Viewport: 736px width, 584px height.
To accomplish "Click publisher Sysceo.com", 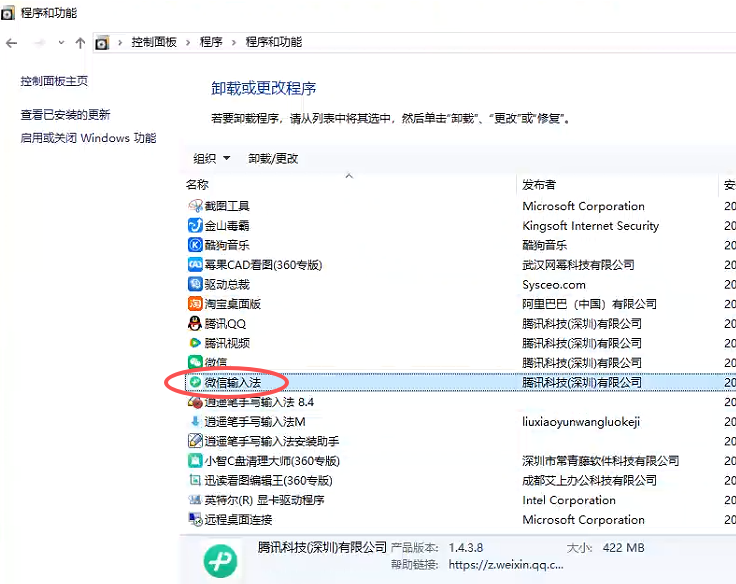I will 554,284.
